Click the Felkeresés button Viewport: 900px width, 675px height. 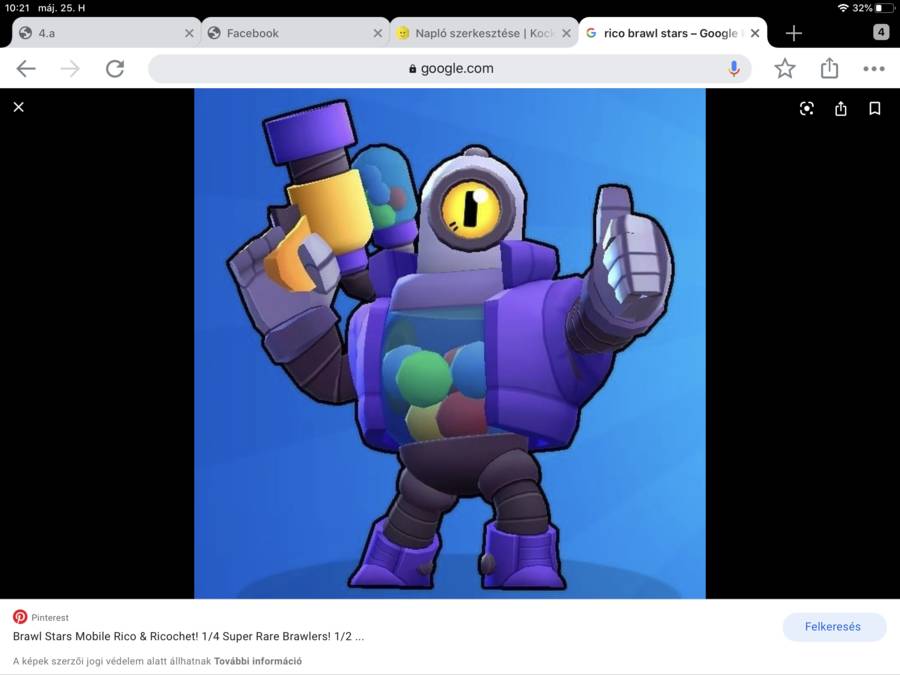(833, 627)
